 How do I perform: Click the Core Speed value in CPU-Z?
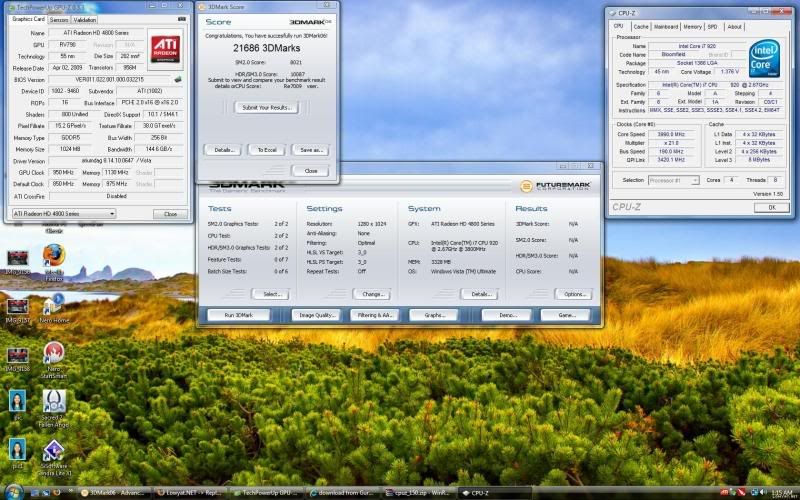click(671, 134)
